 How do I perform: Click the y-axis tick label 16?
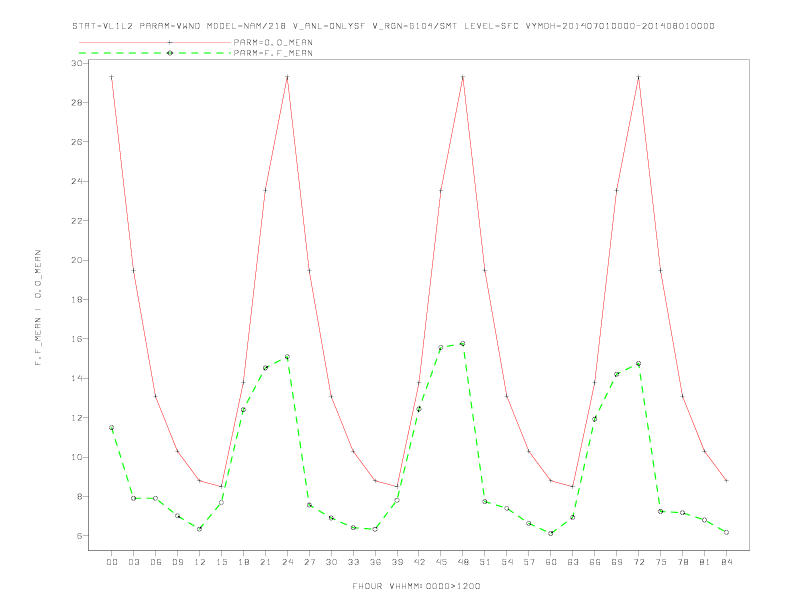pyautogui.click(x=77, y=339)
